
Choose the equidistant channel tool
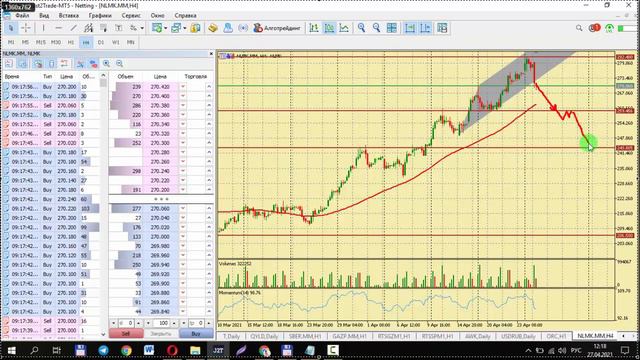[x=89, y=28]
